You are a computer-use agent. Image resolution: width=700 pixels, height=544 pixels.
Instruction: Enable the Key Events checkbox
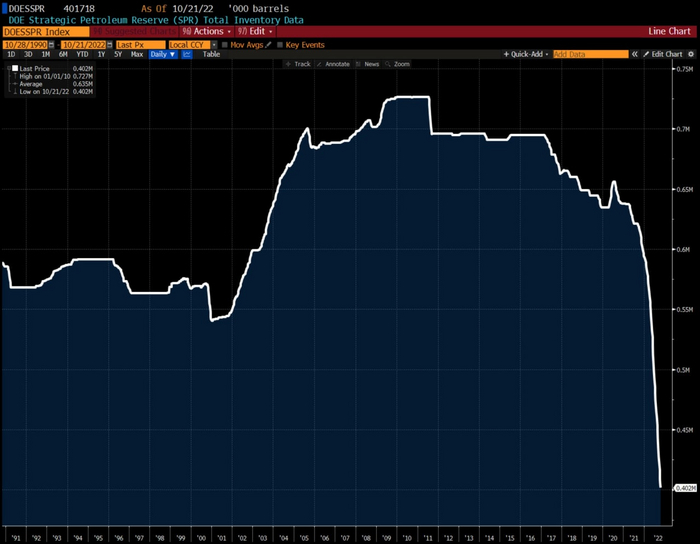click(x=280, y=45)
